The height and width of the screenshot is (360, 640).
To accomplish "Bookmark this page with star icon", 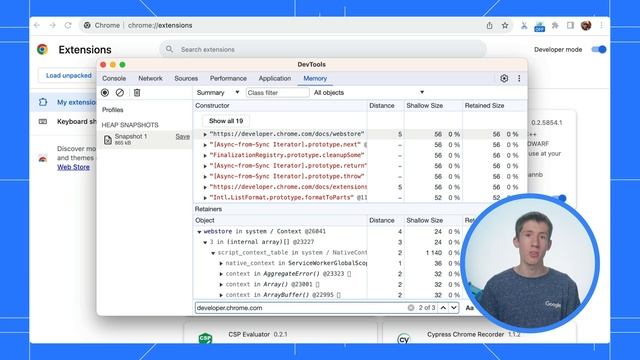I will [x=505, y=25].
